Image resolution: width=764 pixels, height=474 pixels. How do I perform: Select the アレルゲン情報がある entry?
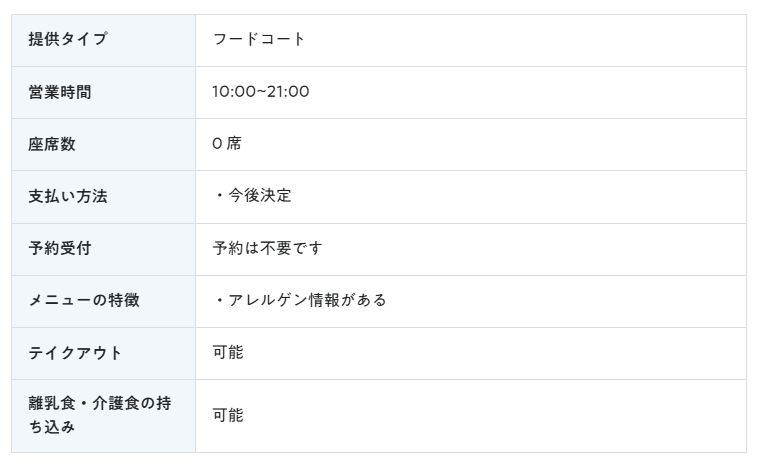(307, 300)
